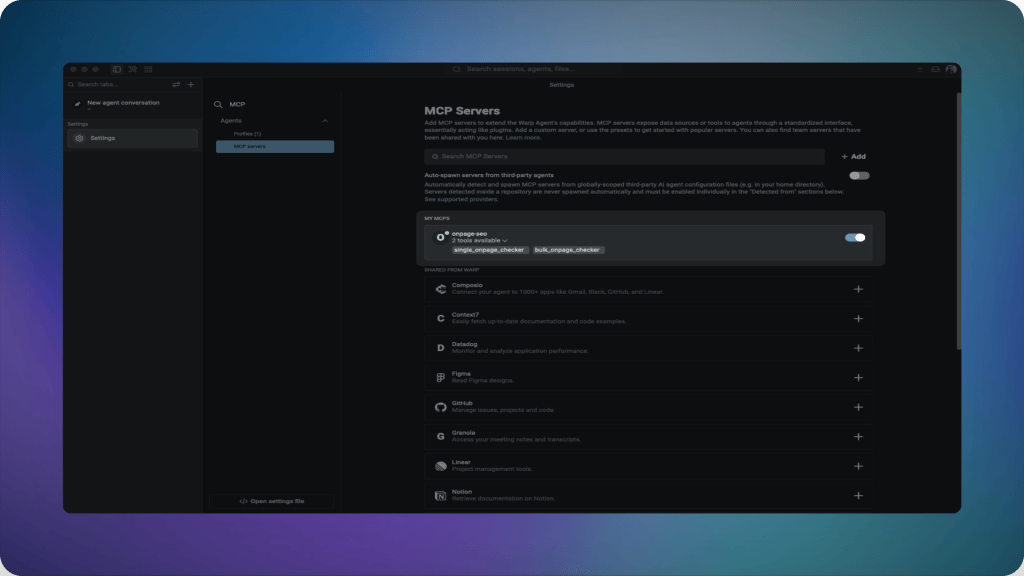The height and width of the screenshot is (576, 1024).
Task: Open the Settings tab in sidebar
Action: pos(133,138)
